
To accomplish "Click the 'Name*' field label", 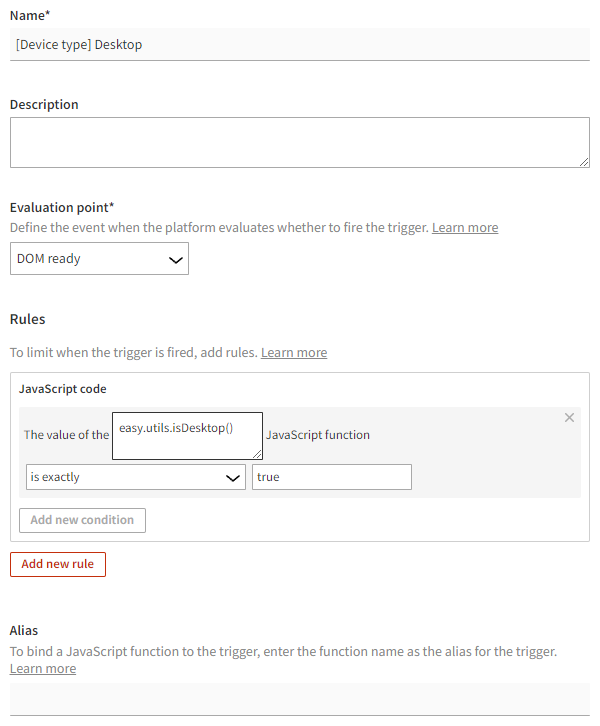I will pos(30,15).
